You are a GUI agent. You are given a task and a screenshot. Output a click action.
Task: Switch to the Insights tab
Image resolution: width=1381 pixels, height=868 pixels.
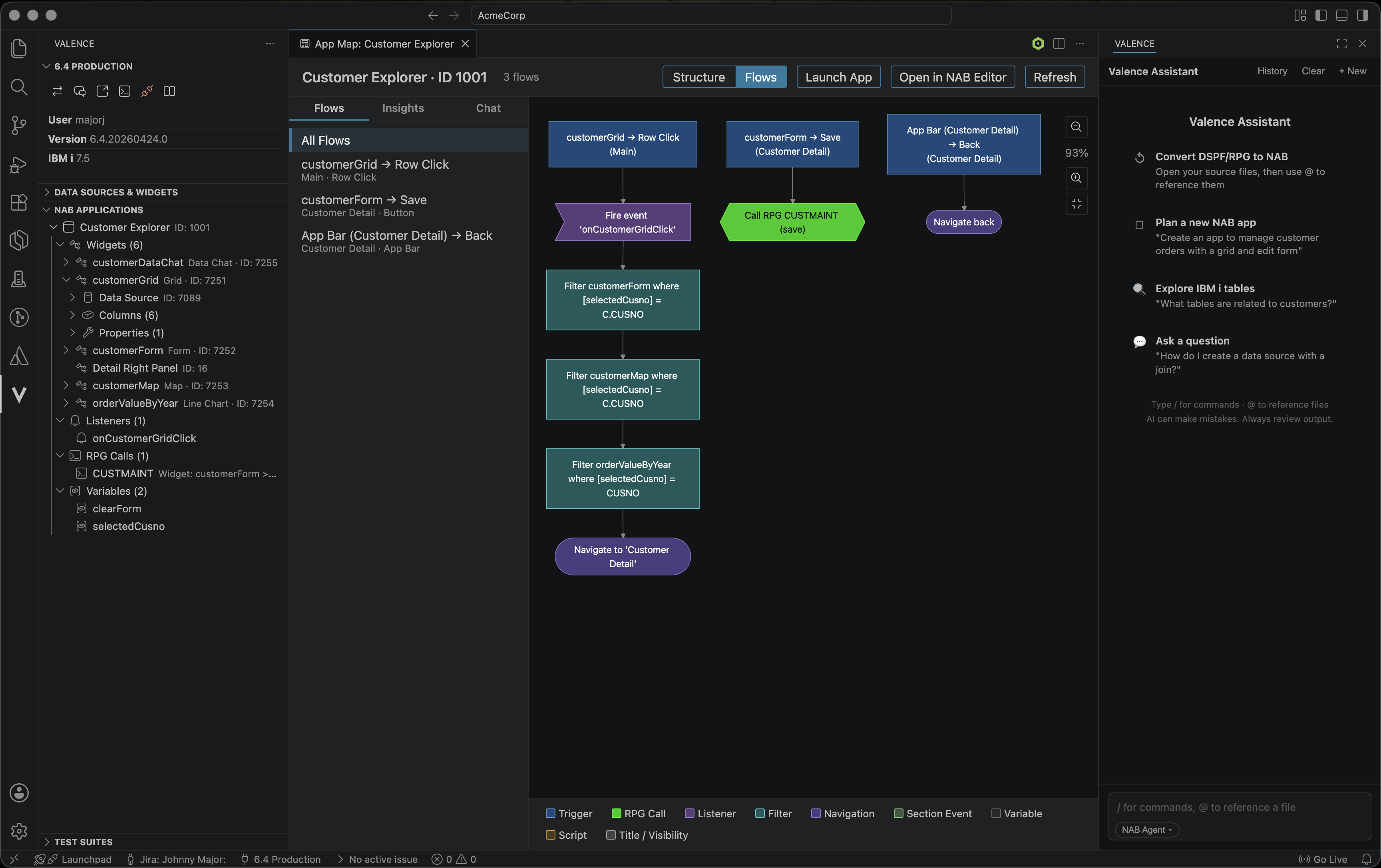point(403,108)
